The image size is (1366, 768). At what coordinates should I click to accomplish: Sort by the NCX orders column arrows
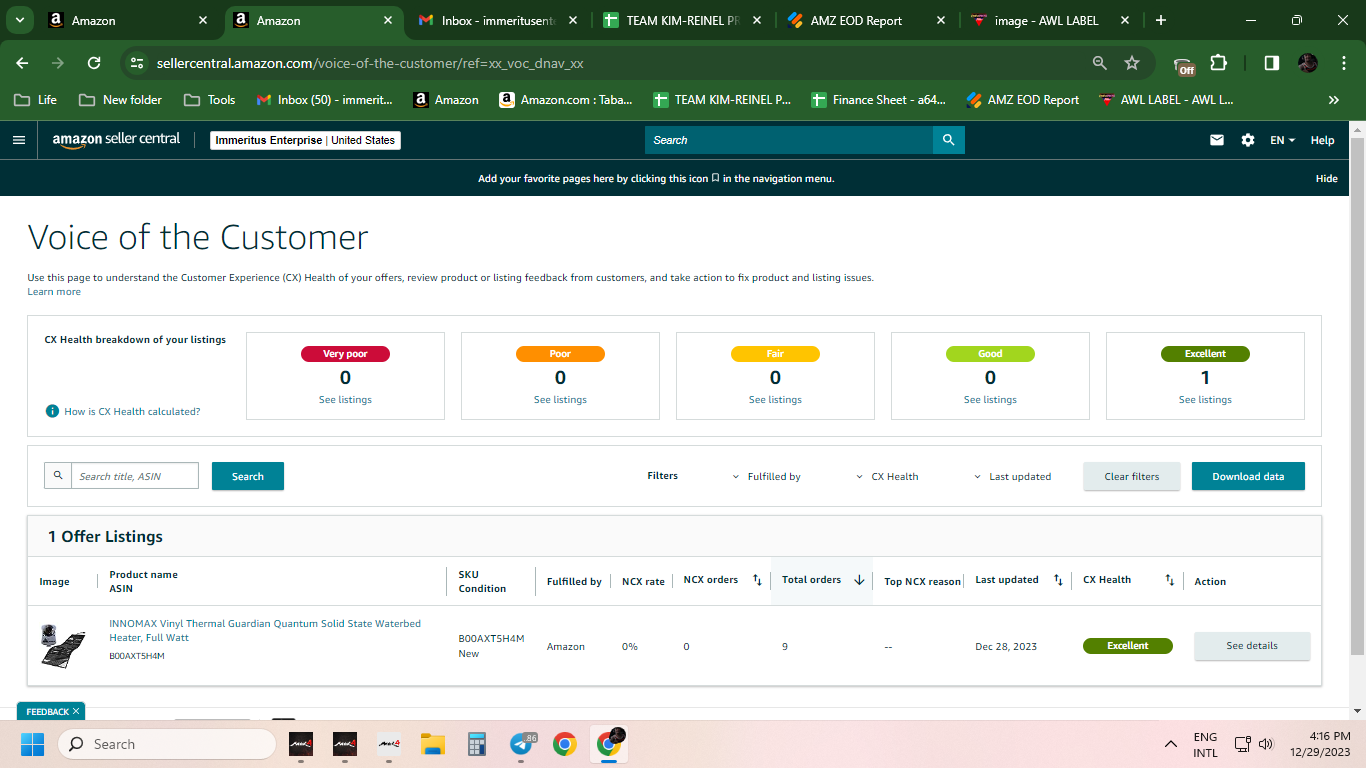[757, 580]
